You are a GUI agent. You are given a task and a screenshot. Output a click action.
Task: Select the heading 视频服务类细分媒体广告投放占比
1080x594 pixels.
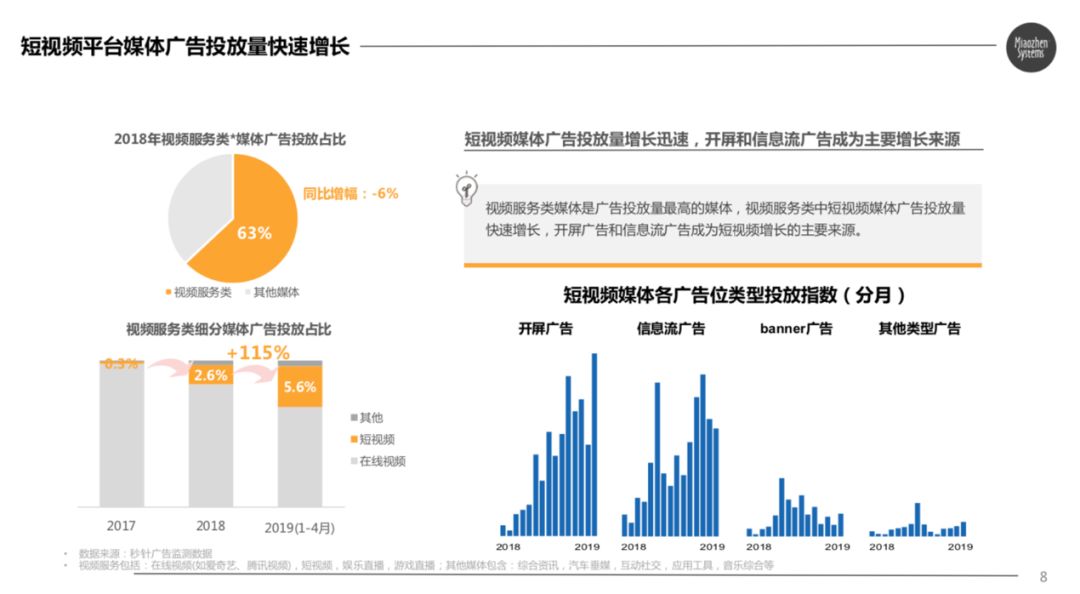pos(229,329)
